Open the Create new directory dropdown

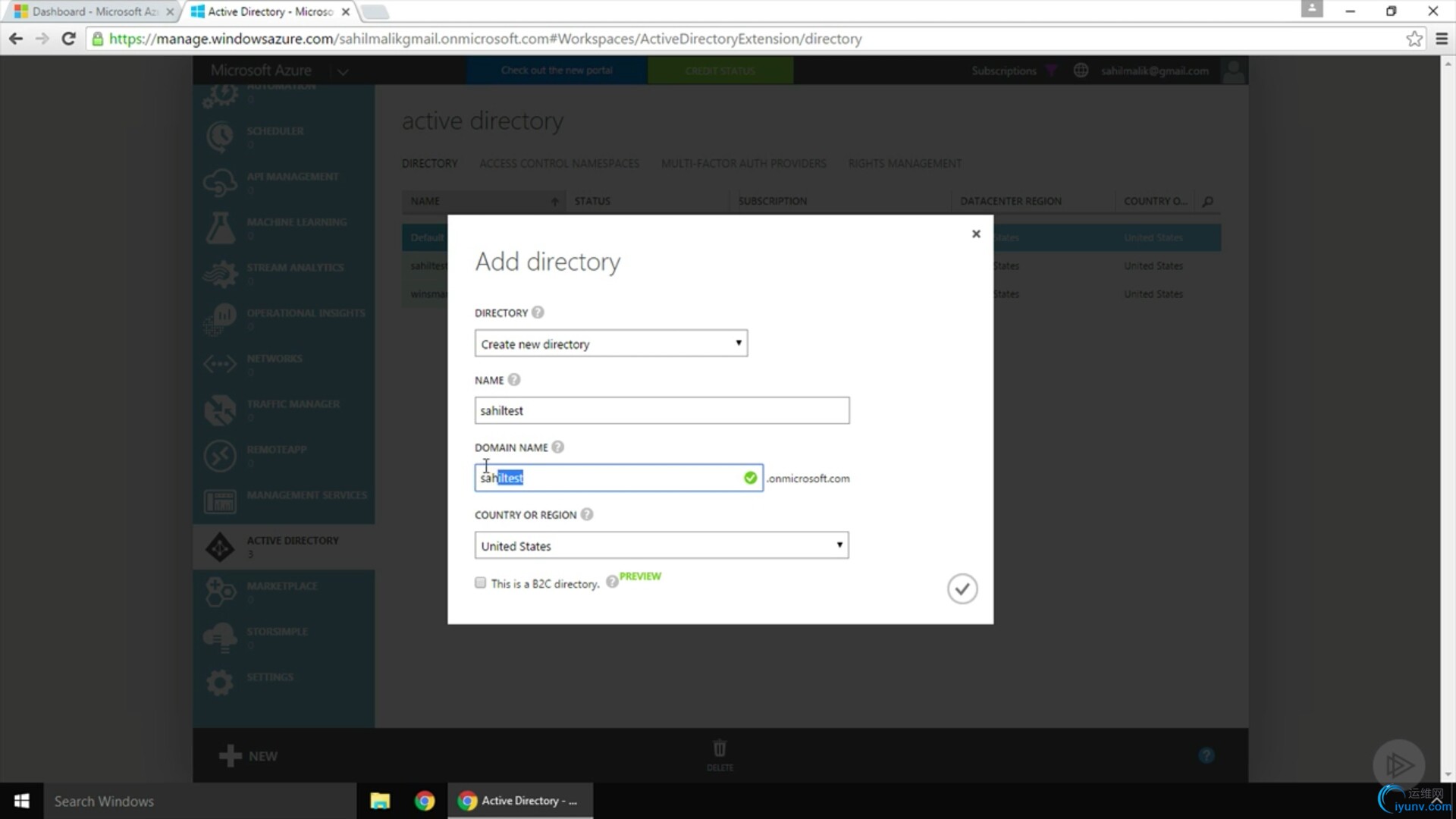pos(610,344)
